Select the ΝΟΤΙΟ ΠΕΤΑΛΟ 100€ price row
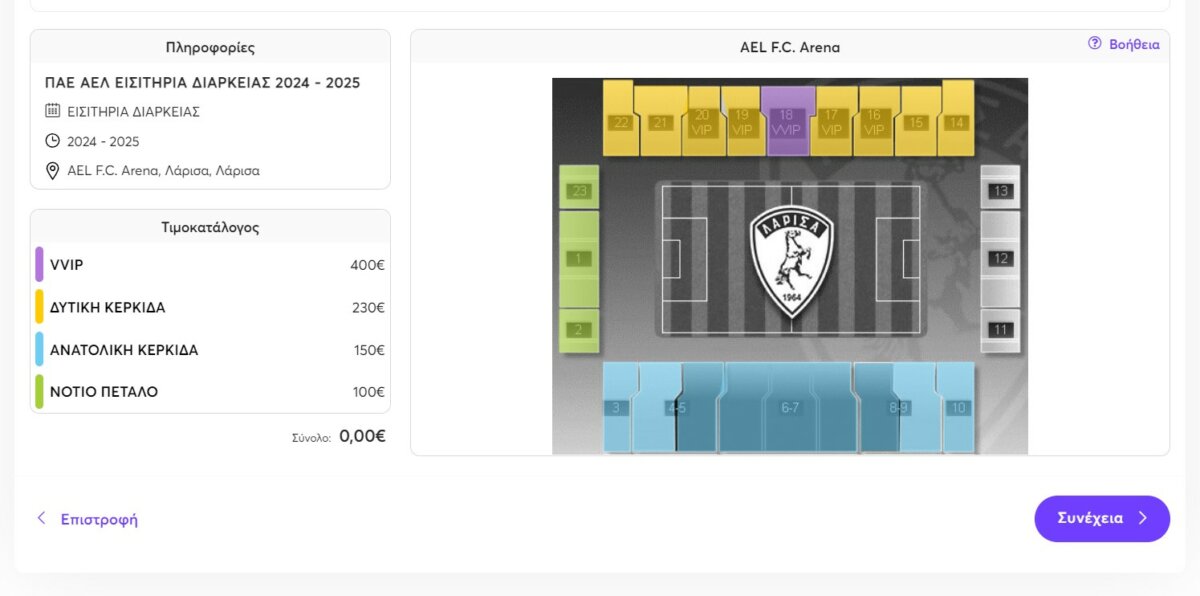This screenshot has width=1200, height=596. pos(210,392)
